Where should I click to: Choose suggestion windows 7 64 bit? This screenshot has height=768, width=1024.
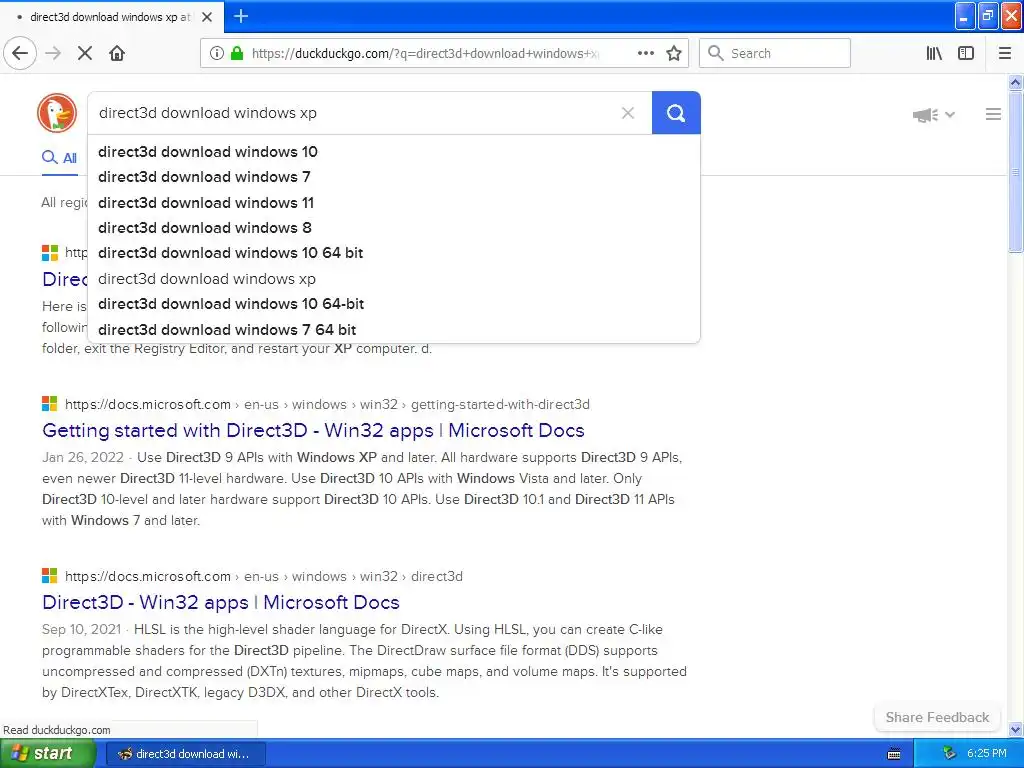[394, 330]
